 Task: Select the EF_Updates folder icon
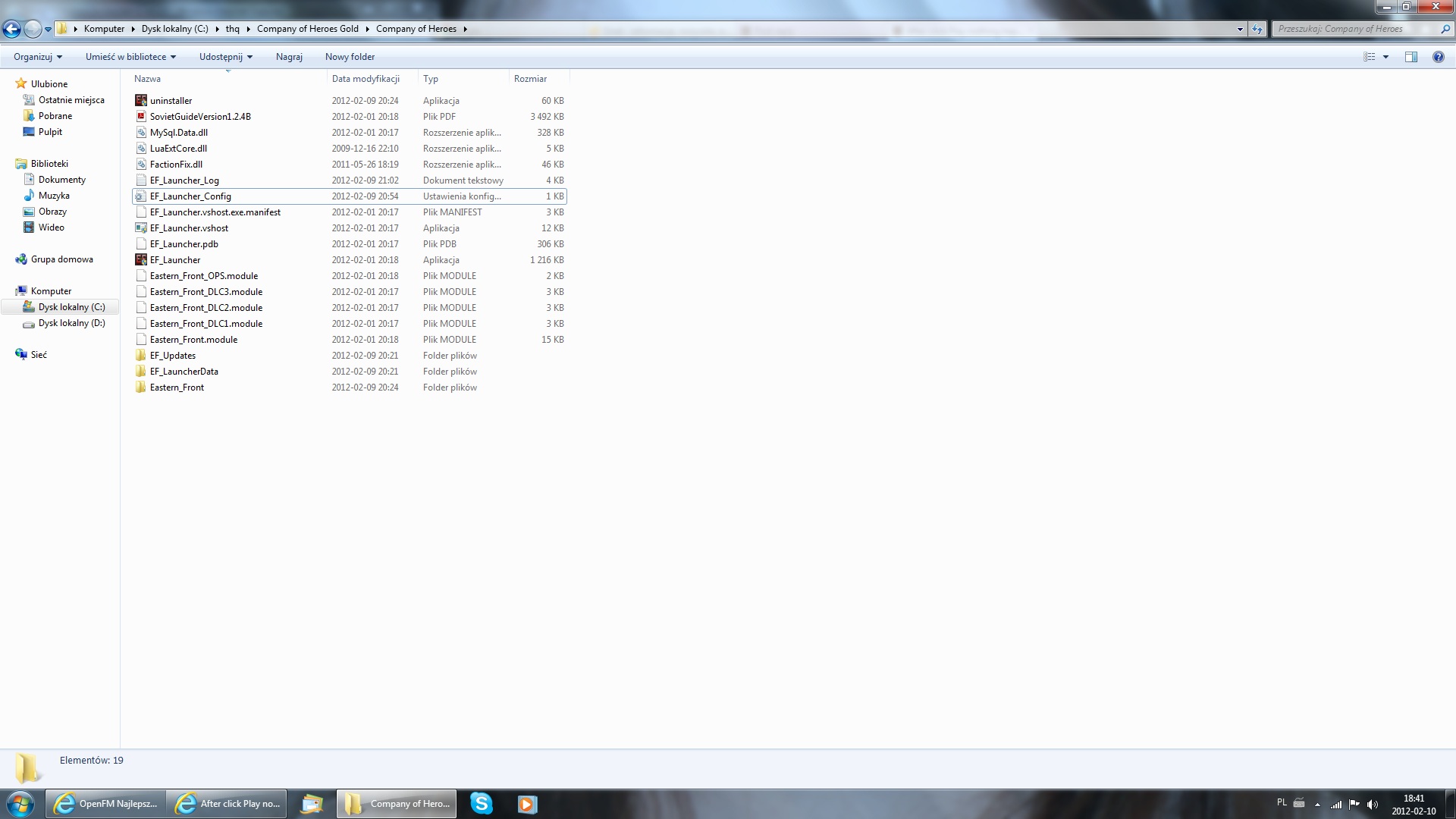(140, 356)
